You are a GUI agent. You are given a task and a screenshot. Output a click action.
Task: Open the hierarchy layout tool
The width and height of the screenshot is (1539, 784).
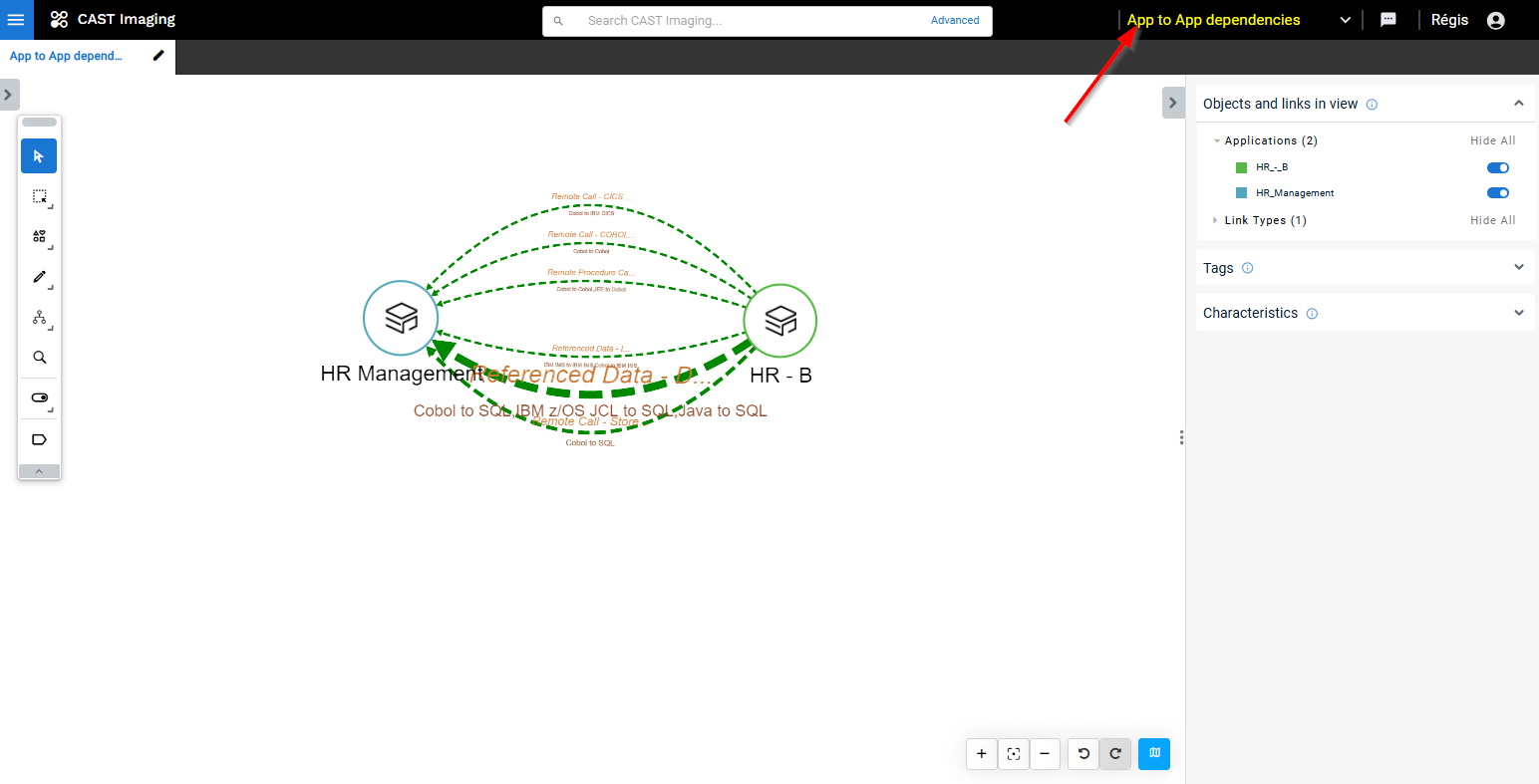pyautogui.click(x=39, y=317)
